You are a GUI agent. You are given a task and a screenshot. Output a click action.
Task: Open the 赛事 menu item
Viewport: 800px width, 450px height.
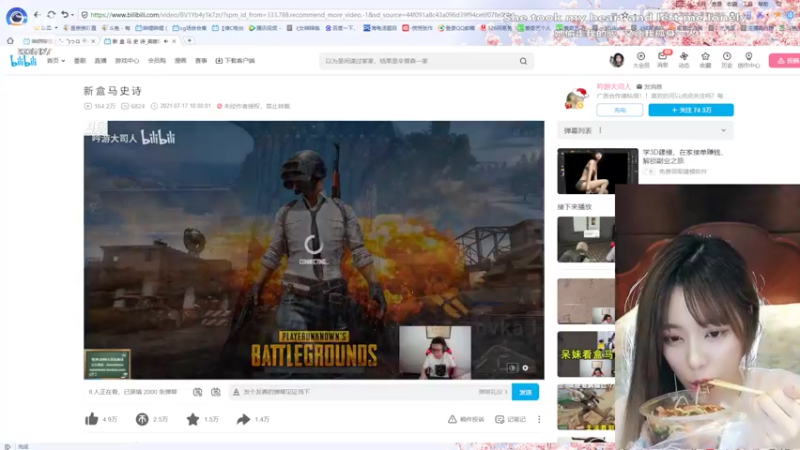(x=201, y=61)
